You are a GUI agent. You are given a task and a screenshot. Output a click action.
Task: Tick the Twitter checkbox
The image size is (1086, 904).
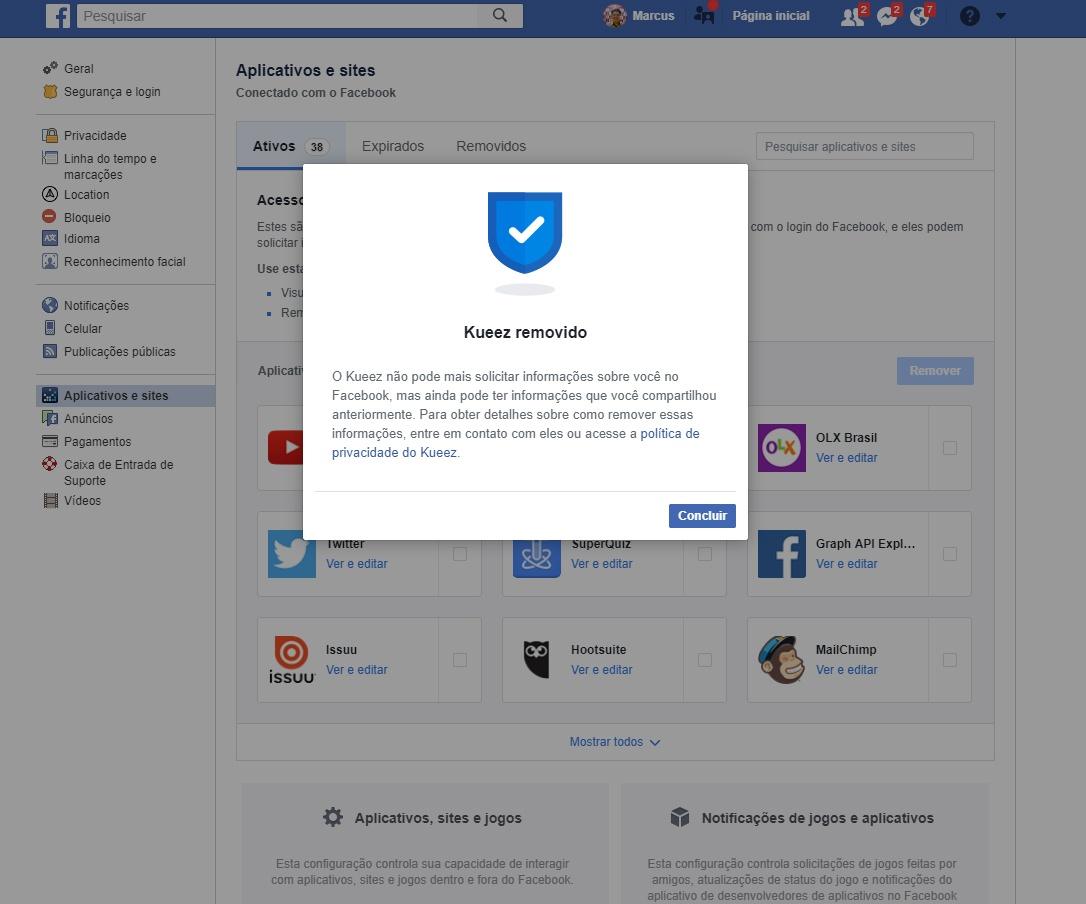[460, 554]
